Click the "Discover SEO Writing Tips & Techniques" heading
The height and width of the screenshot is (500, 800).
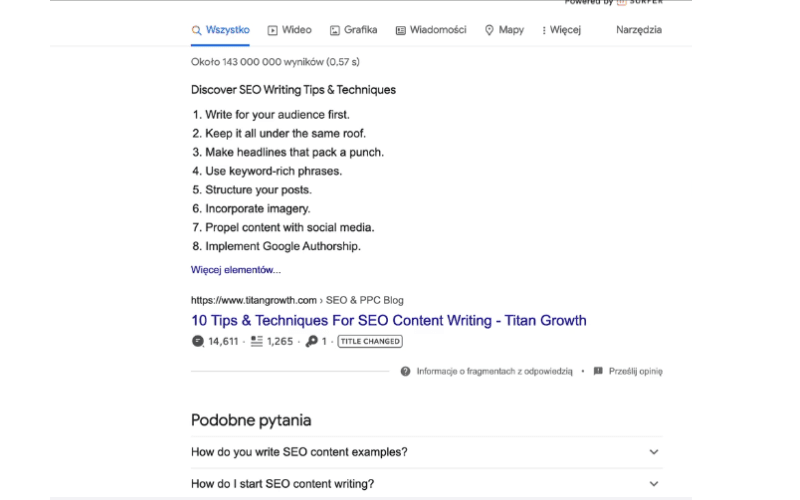click(293, 90)
